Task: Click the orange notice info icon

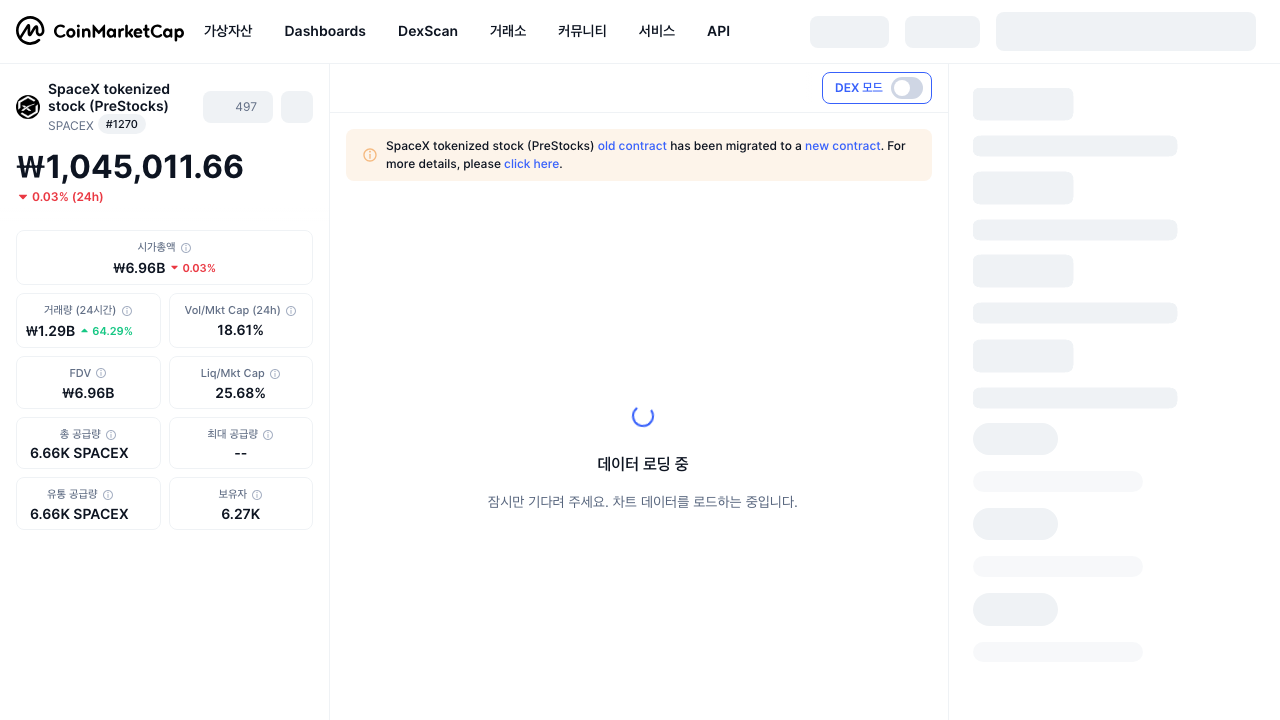Action: click(370, 155)
